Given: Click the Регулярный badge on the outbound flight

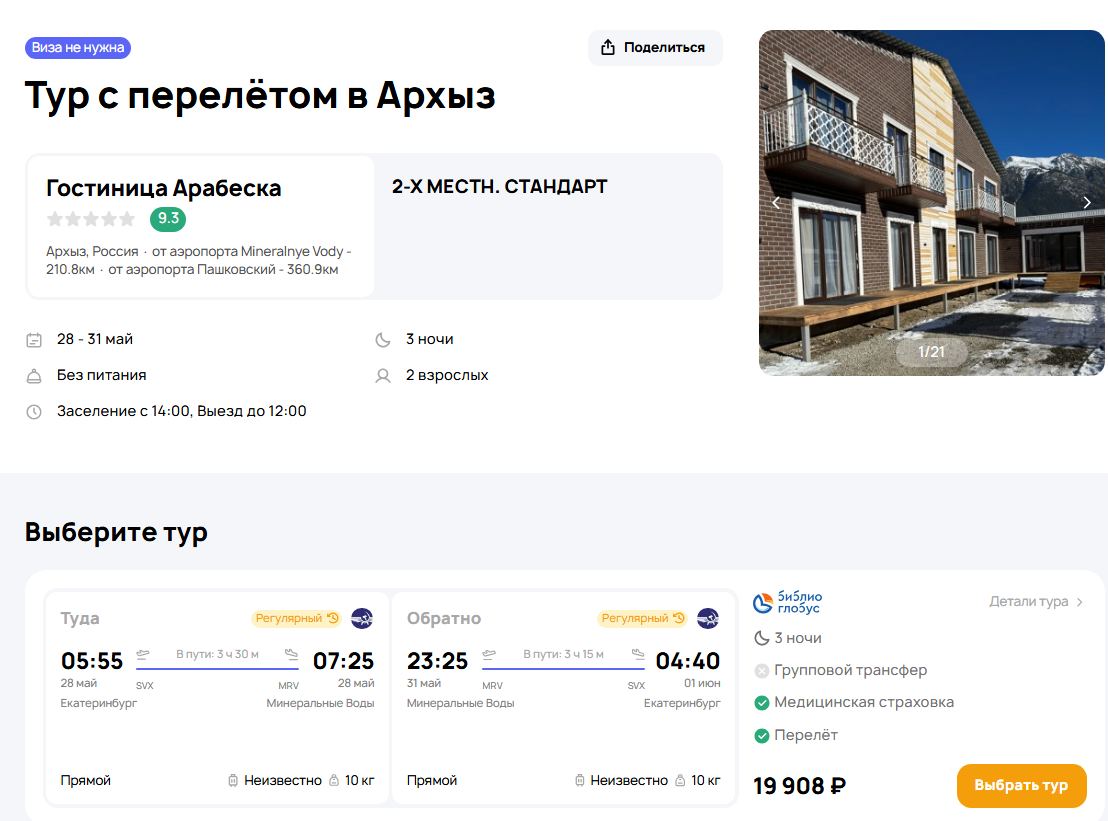Looking at the screenshot, I should click(x=296, y=618).
